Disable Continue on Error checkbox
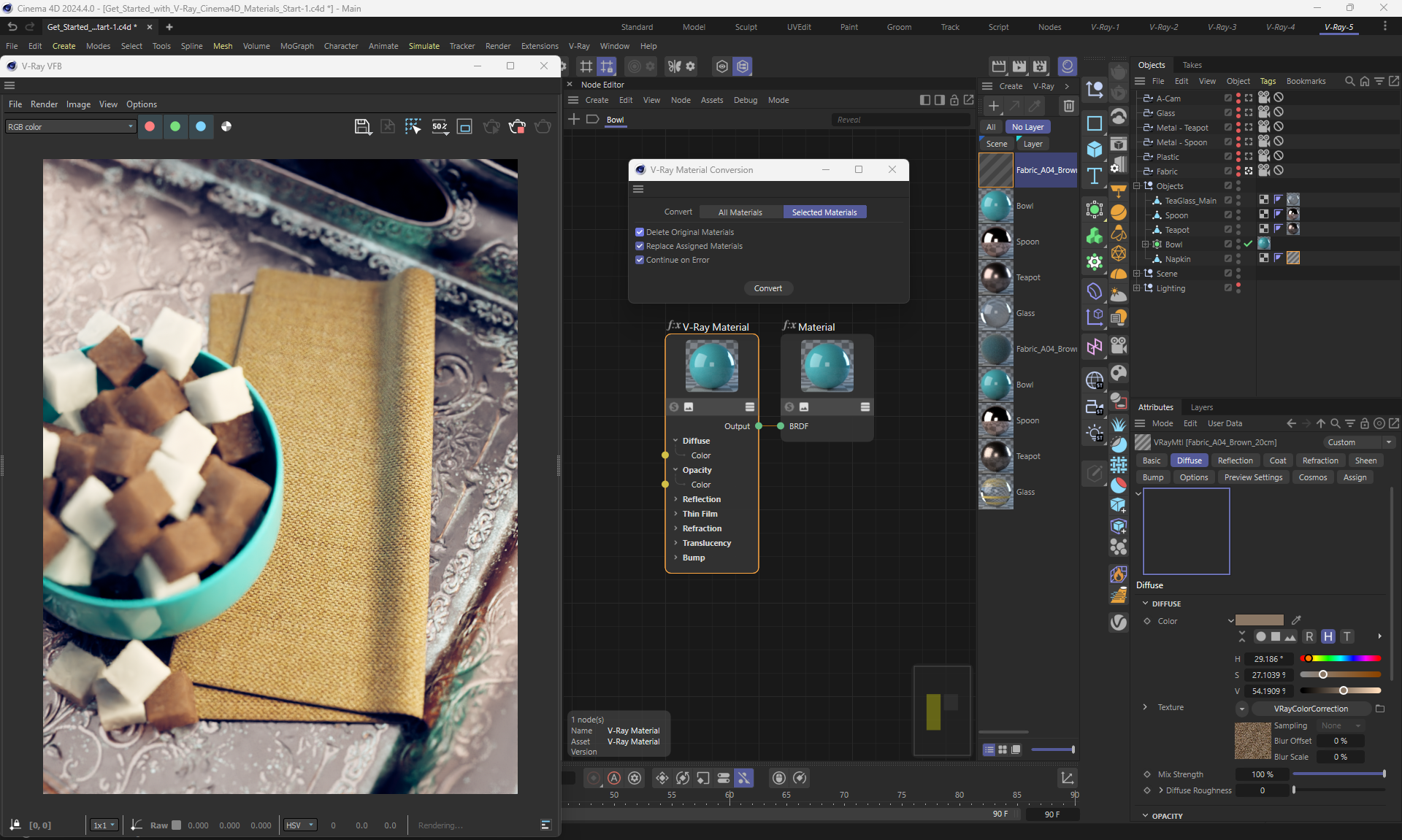This screenshot has height=840, width=1402. 640,260
